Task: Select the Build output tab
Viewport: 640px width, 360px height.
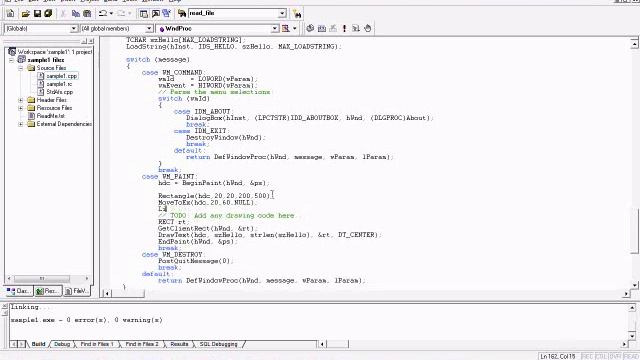Action: coord(38,344)
